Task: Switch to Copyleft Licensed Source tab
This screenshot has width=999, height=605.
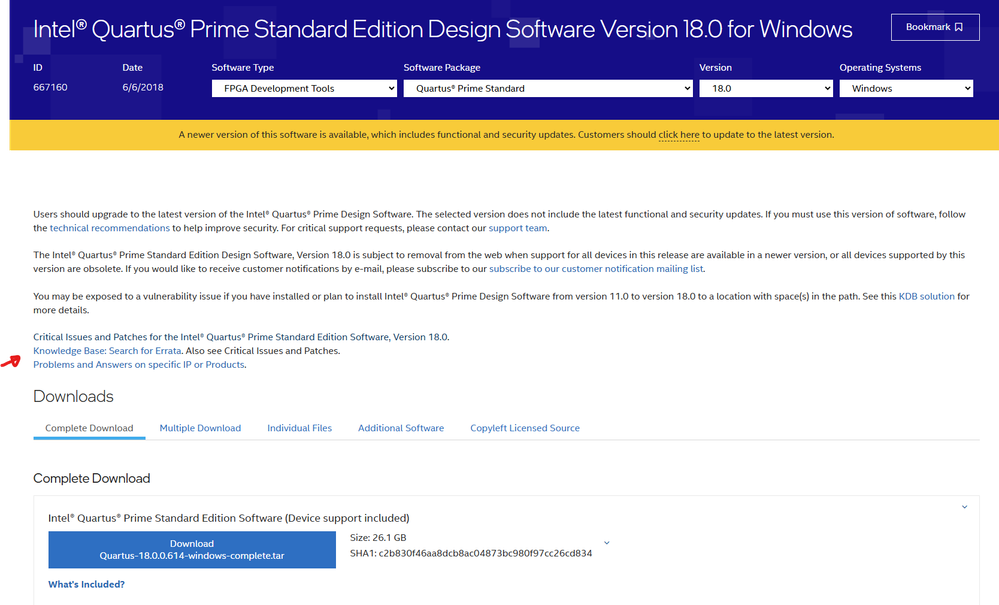Action: pyautogui.click(x=525, y=428)
